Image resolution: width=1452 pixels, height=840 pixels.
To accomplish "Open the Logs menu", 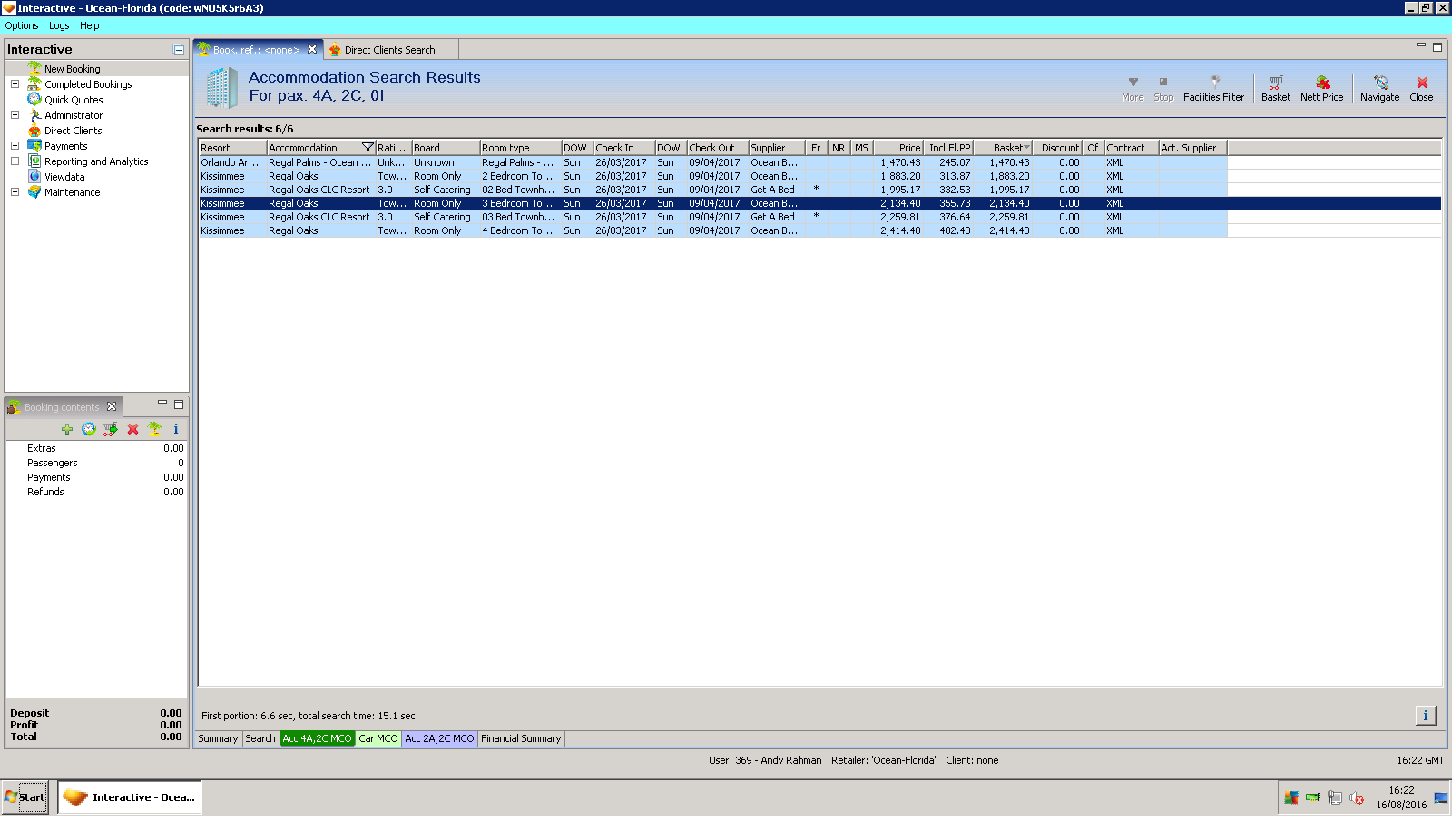I will pyautogui.click(x=59, y=25).
